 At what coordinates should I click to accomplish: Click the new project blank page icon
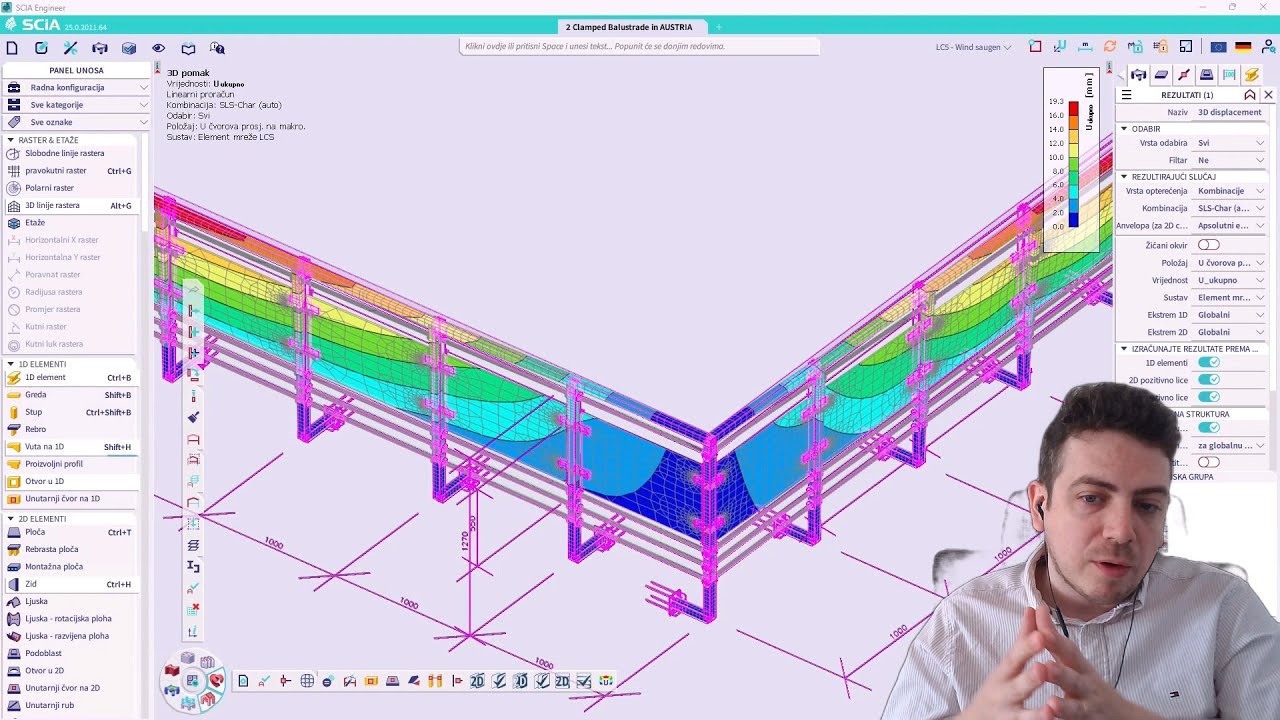[x=12, y=48]
